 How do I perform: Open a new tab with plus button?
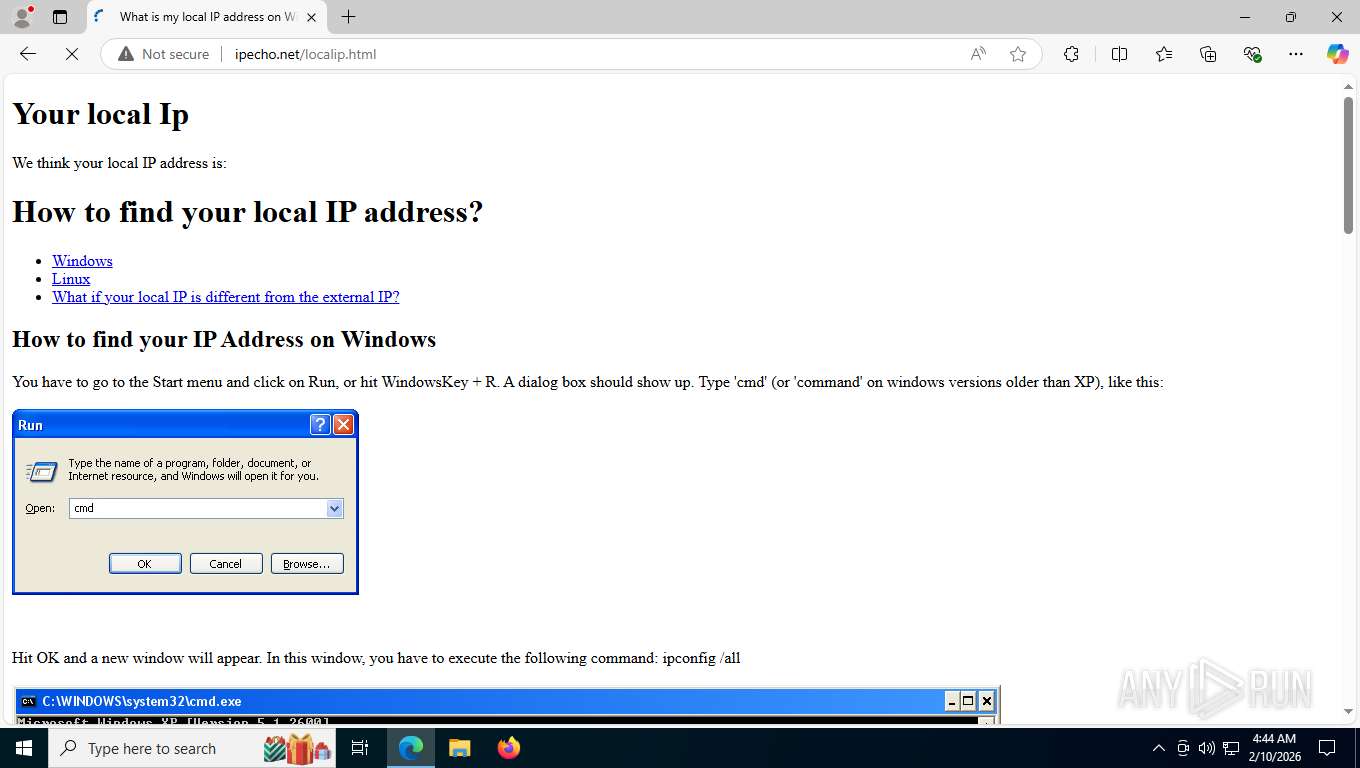348,17
